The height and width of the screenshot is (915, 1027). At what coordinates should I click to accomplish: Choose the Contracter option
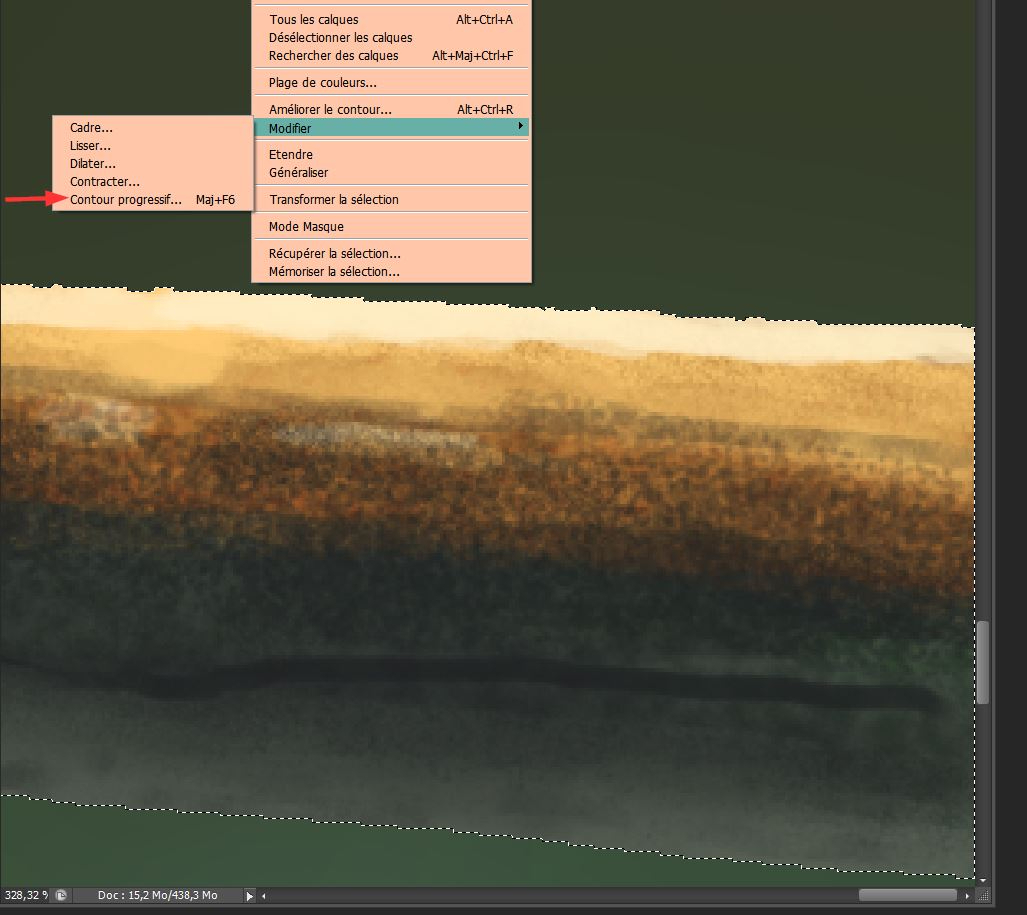105,182
